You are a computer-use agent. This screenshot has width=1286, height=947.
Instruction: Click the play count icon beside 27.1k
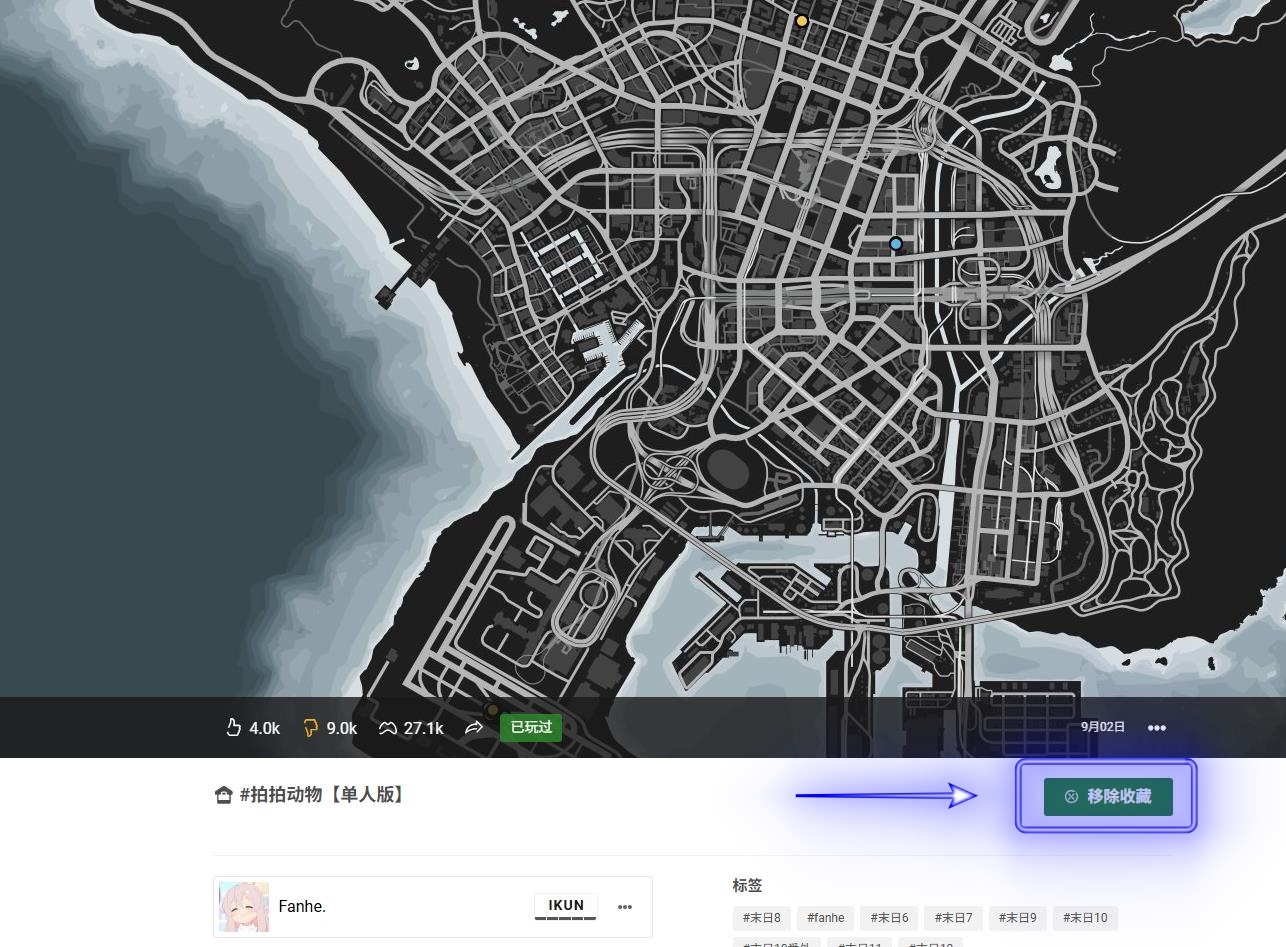coord(387,728)
